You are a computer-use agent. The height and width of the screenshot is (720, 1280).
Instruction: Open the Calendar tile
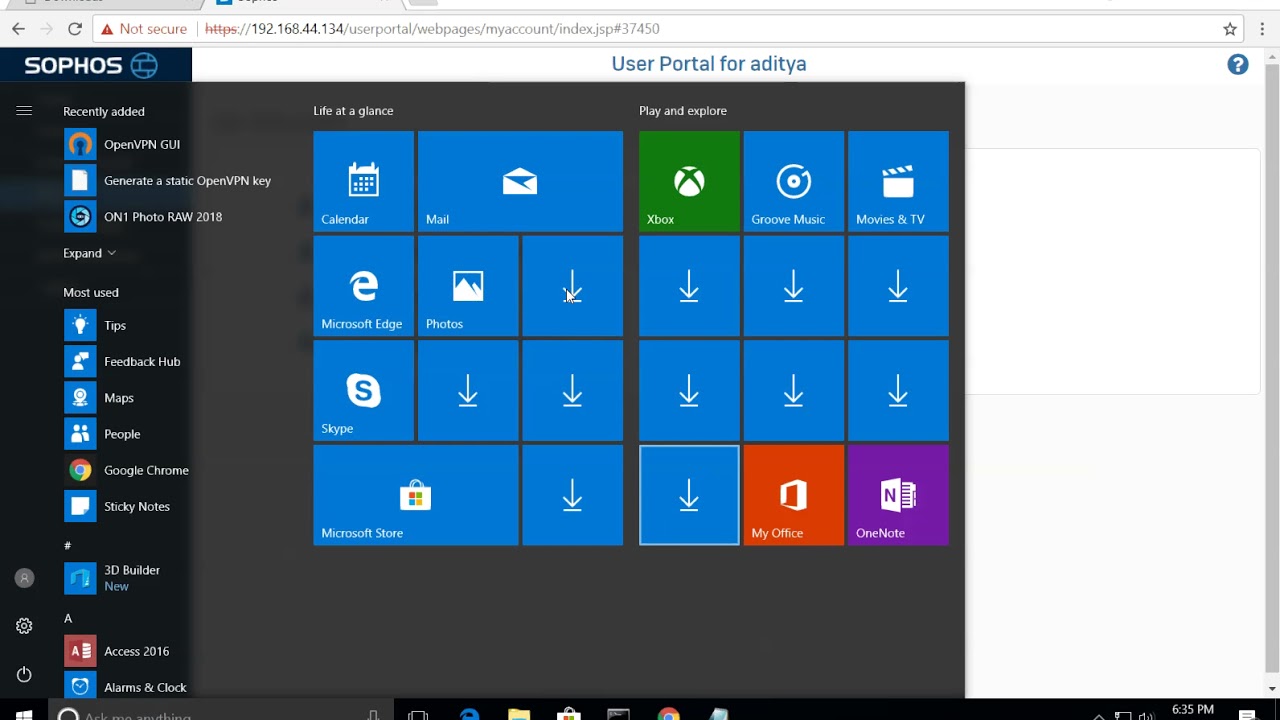pyautogui.click(x=363, y=181)
